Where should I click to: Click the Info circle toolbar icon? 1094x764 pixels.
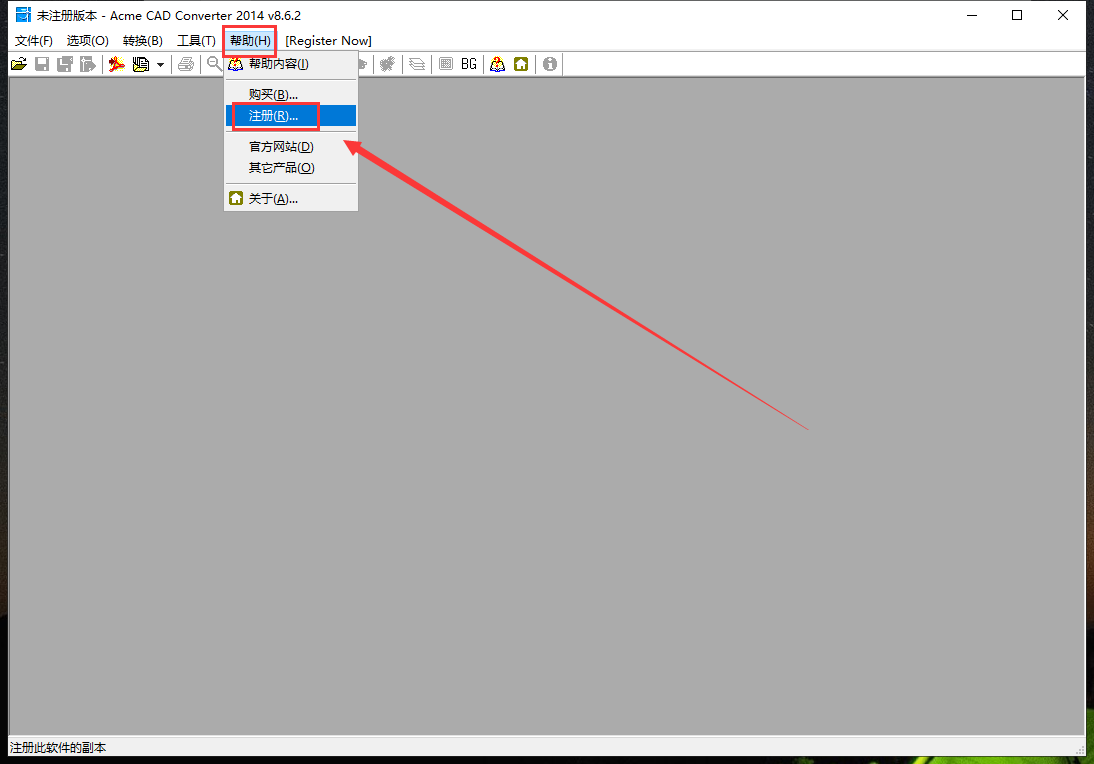coord(549,64)
